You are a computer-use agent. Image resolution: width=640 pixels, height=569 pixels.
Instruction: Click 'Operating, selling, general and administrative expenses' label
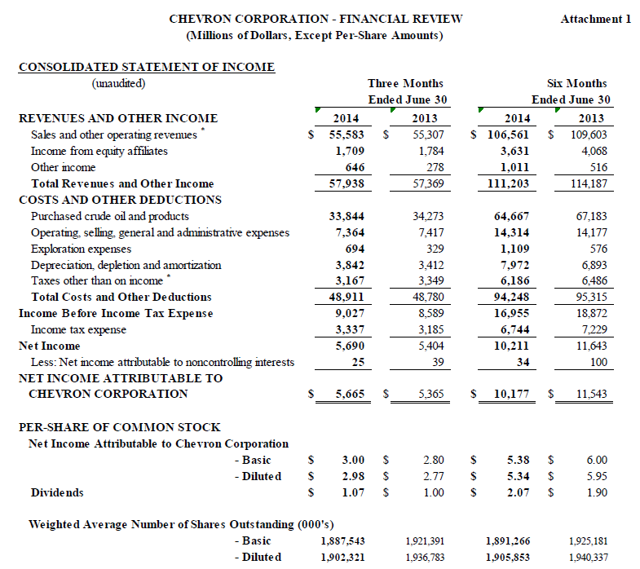click(160, 233)
